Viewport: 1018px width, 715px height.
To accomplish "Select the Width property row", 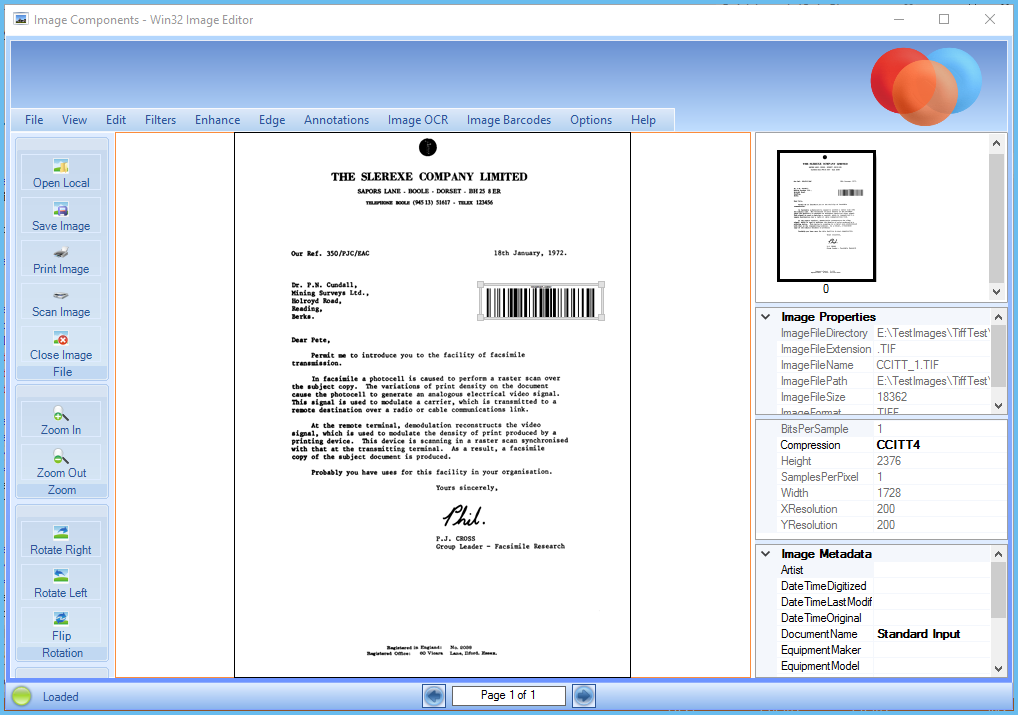I will pos(891,493).
